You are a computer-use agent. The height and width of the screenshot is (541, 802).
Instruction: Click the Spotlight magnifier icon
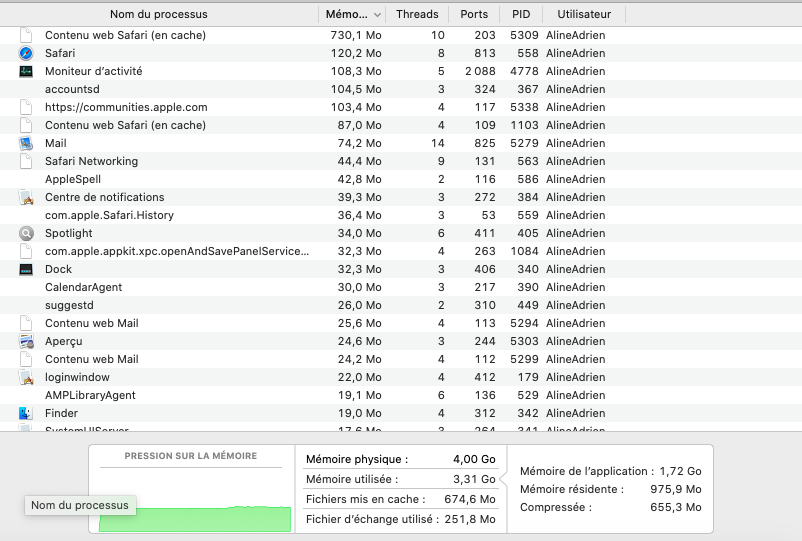[26, 233]
